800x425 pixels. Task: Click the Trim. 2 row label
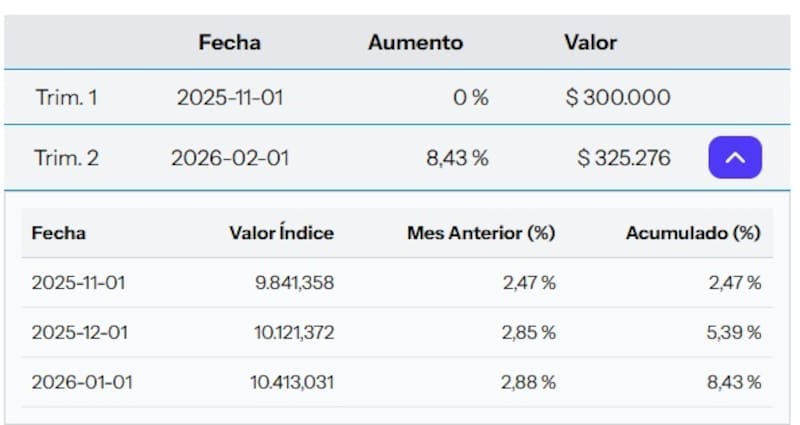(67, 158)
